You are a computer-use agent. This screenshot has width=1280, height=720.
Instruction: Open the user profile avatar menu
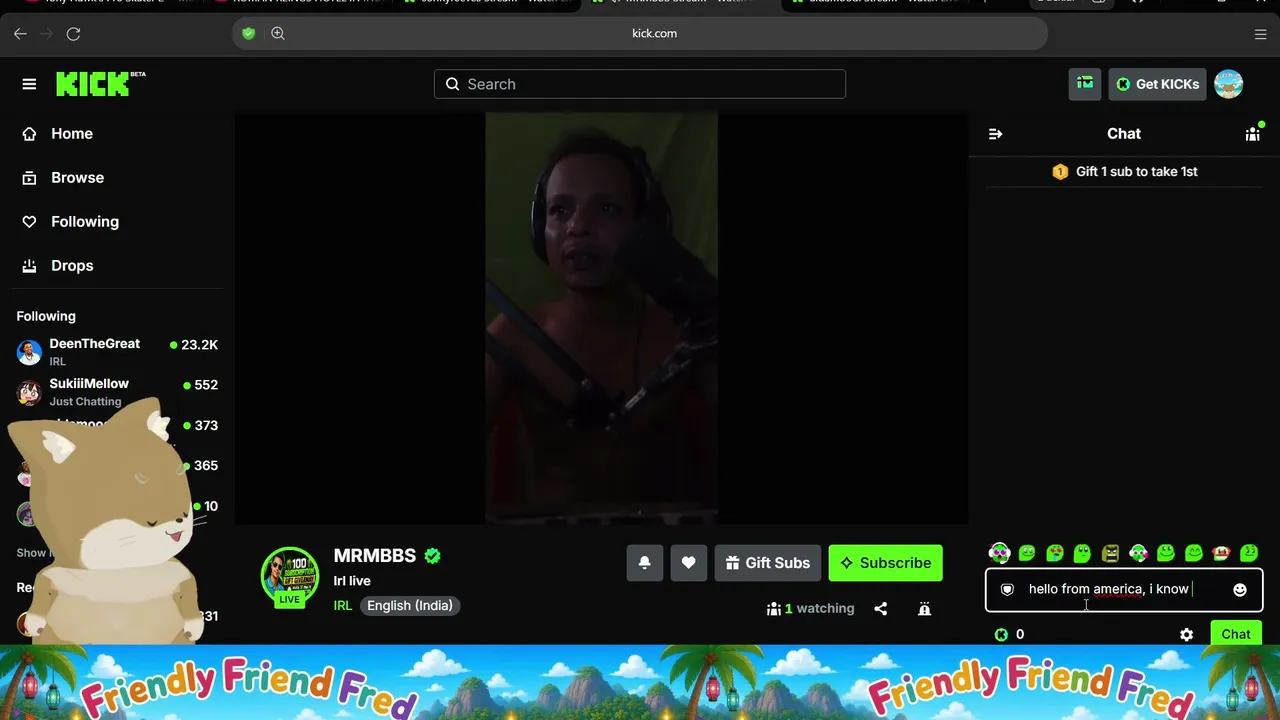(x=1228, y=84)
